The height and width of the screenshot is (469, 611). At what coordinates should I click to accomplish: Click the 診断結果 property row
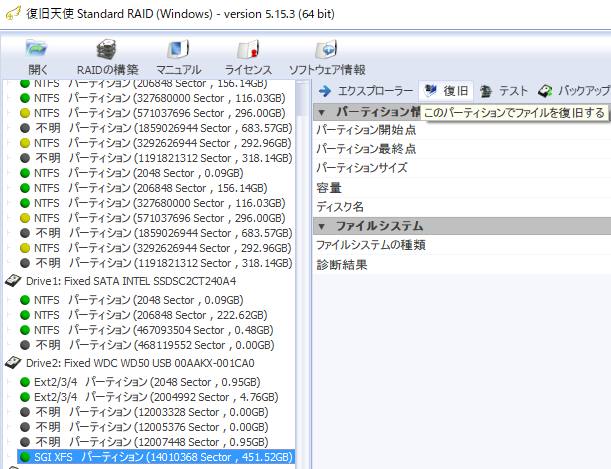click(341, 265)
